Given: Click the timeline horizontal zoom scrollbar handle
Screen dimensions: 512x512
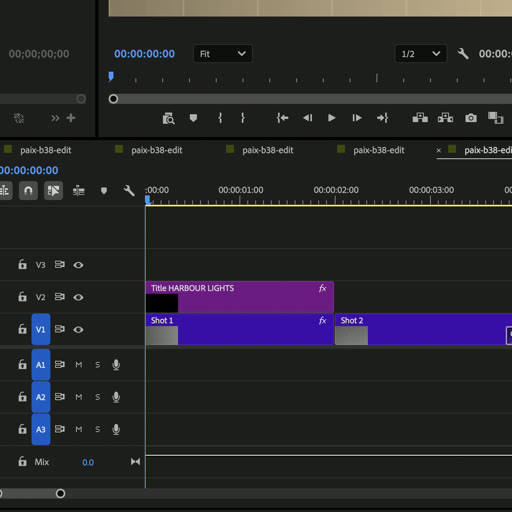Looking at the screenshot, I should point(60,493).
